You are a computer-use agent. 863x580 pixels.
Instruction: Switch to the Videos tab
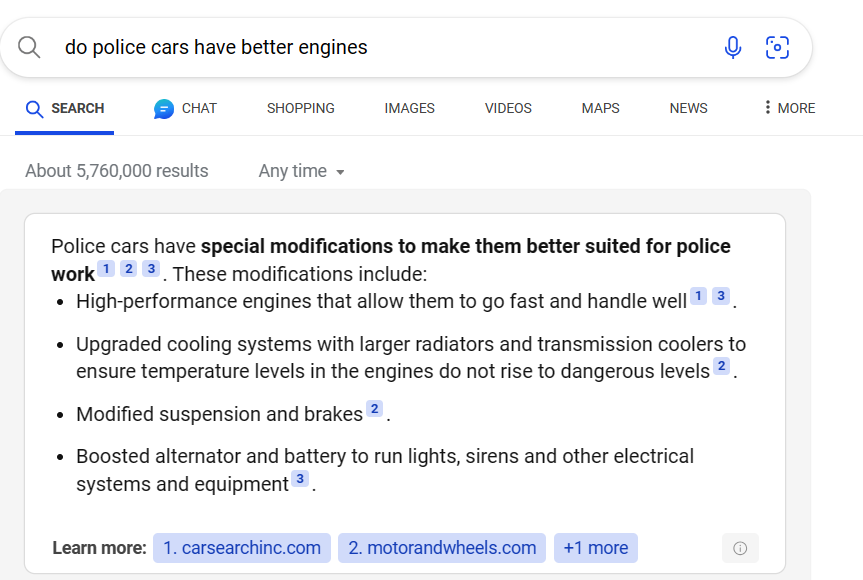508,108
